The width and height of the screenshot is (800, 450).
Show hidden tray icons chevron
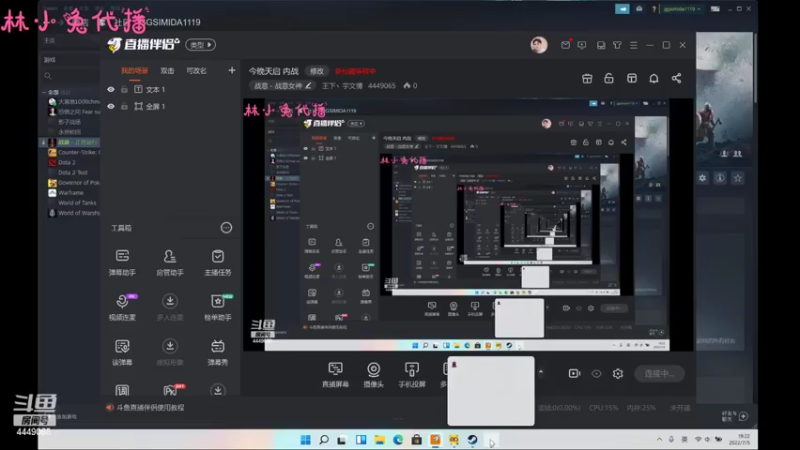click(659, 439)
